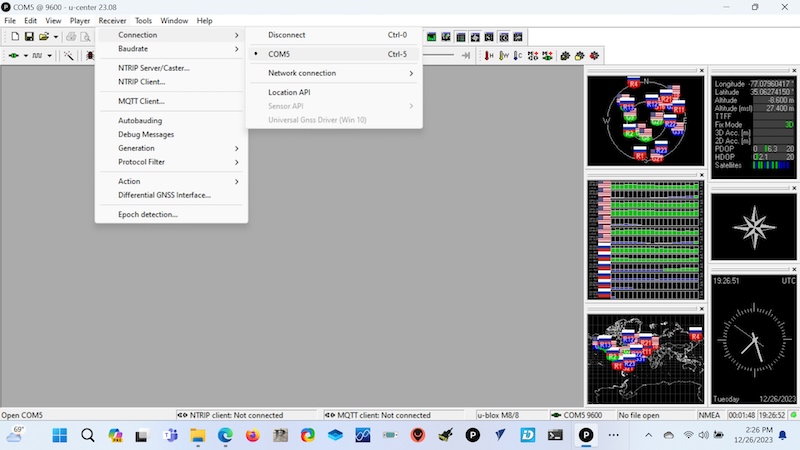Open Windows Start menu from taskbar
Viewport: 800px width, 450px height.
pos(59,435)
